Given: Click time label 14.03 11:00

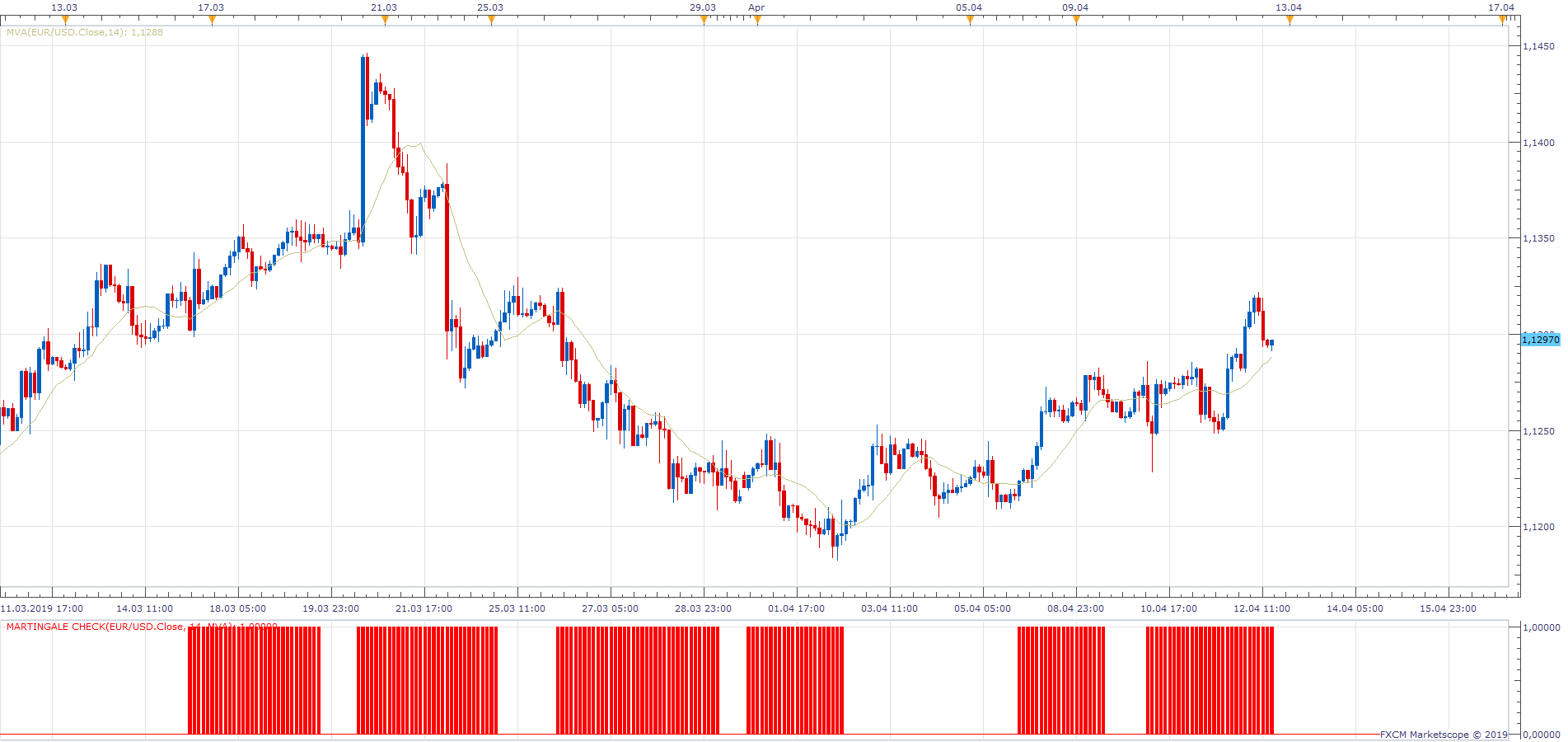Looking at the screenshot, I should (145, 608).
